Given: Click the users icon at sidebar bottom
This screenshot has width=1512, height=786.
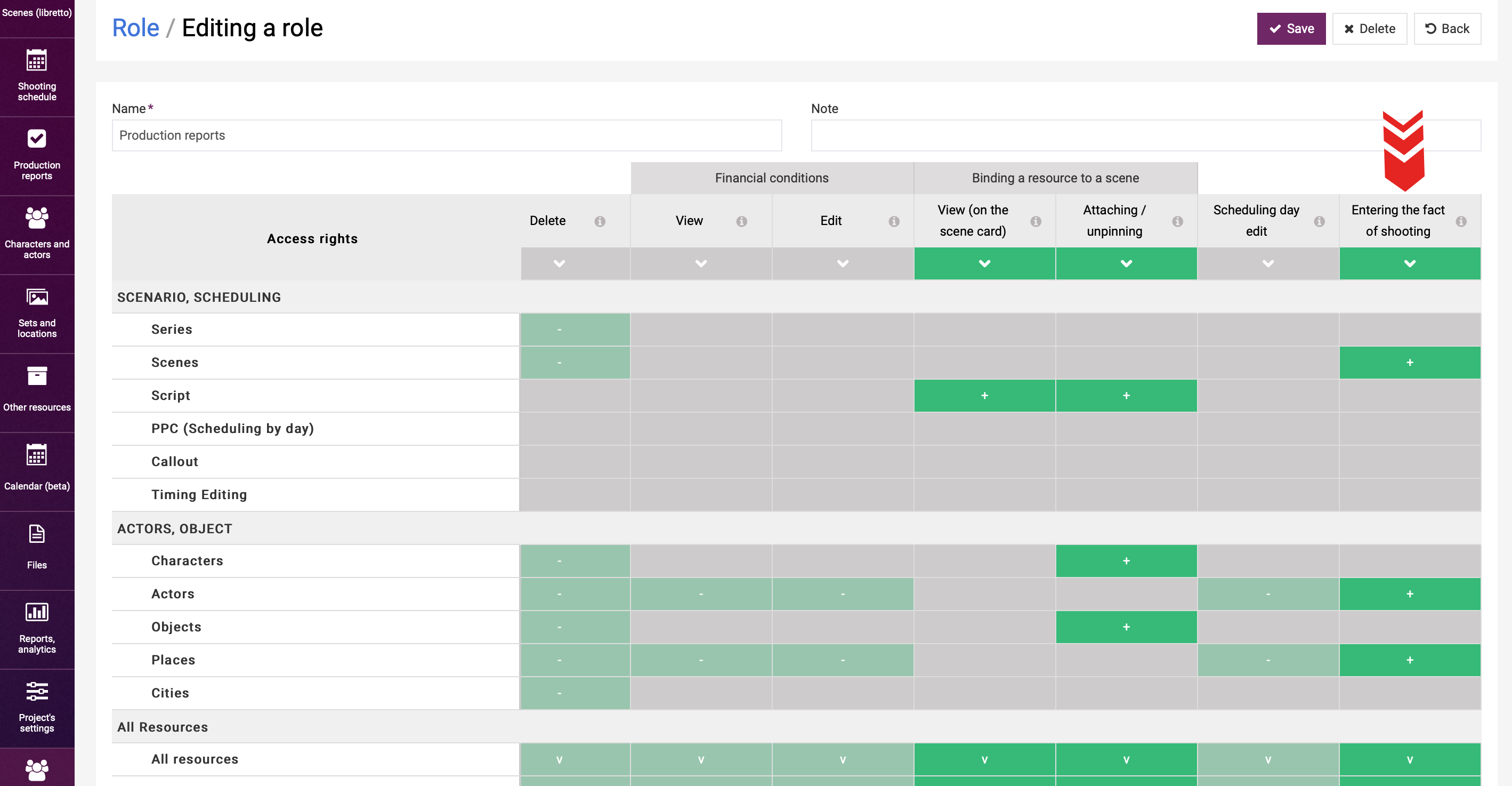Looking at the screenshot, I should click(37, 769).
